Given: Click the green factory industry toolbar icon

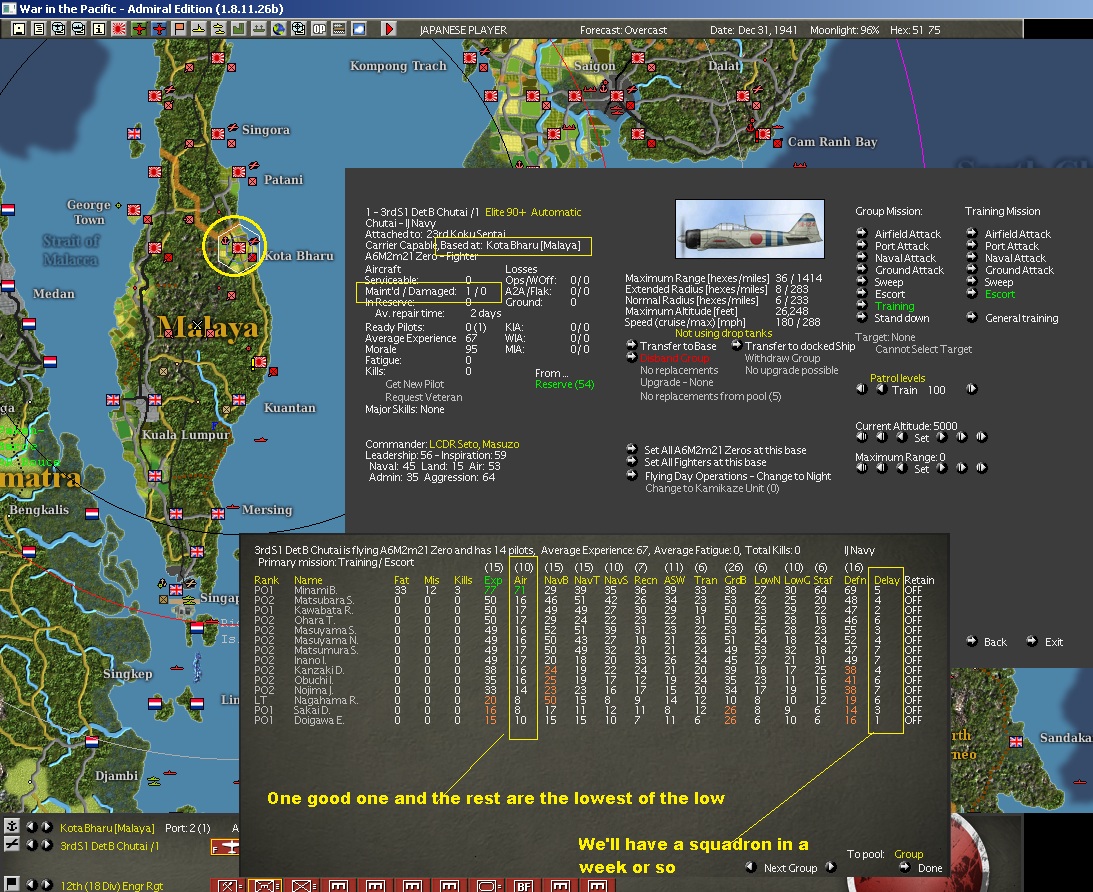Looking at the screenshot, I should click(238, 29).
